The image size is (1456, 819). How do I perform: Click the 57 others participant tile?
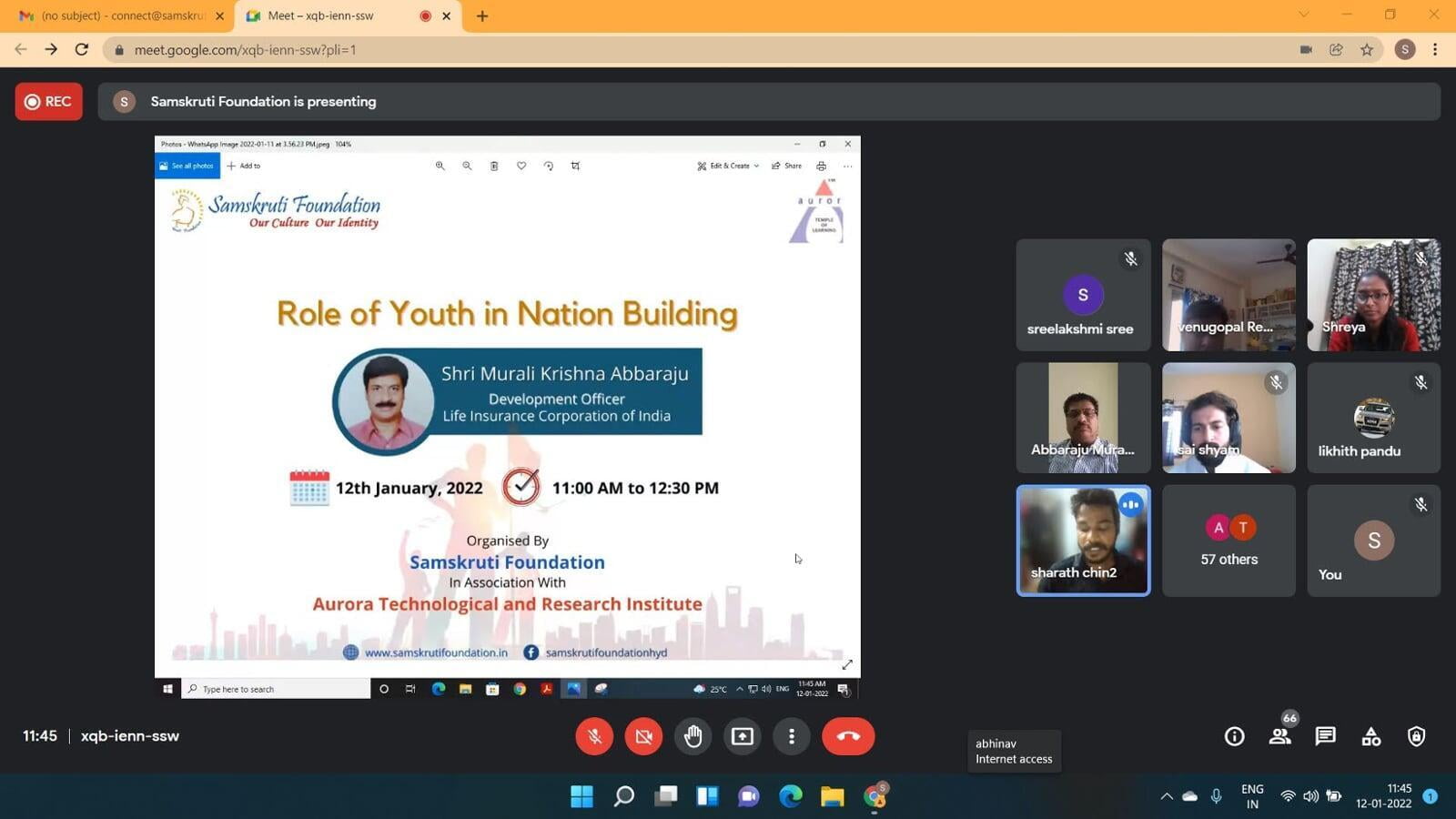tap(1228, 541)
